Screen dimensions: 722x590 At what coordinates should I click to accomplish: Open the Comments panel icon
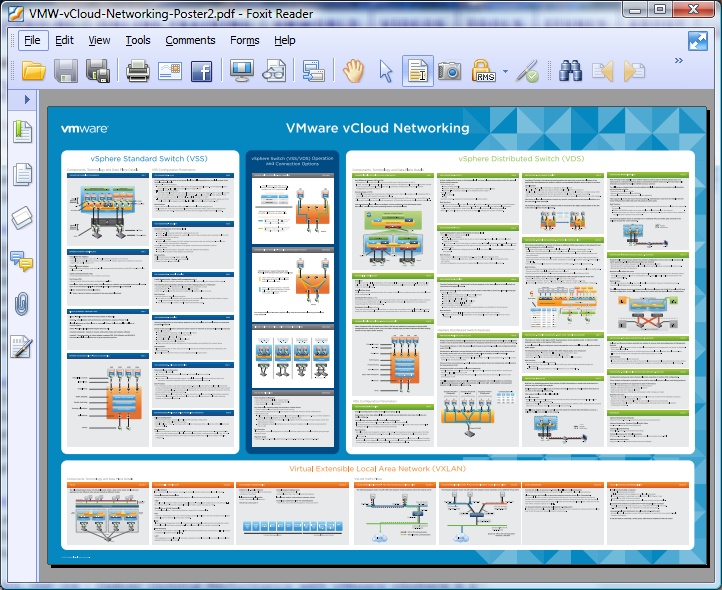click(22, 261)
